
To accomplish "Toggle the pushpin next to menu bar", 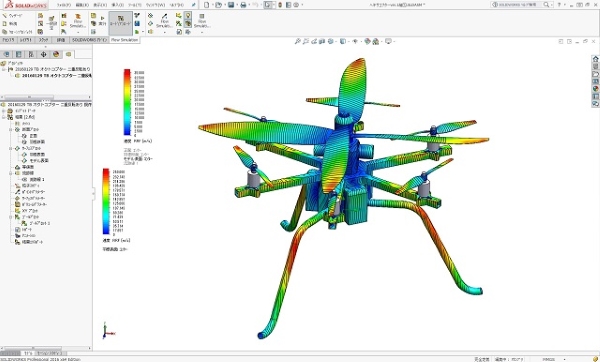I will [194, 5].
